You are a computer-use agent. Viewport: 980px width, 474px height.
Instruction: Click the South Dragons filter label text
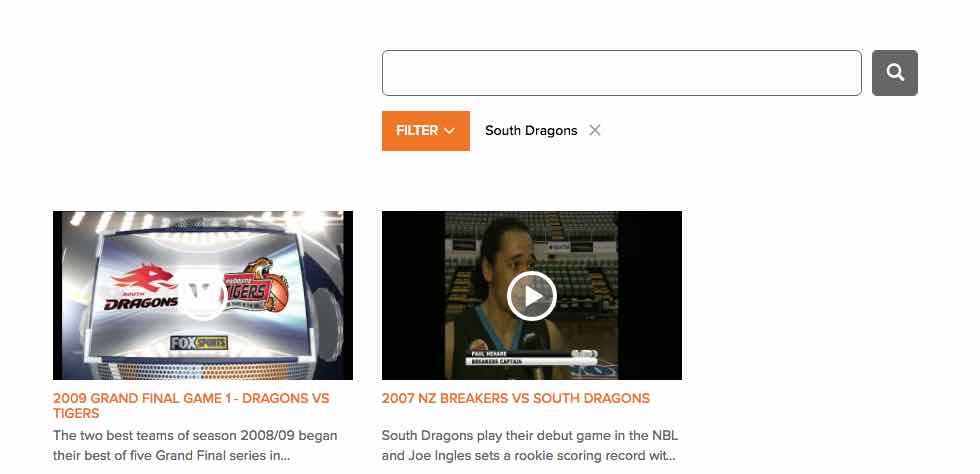(531, 130)
